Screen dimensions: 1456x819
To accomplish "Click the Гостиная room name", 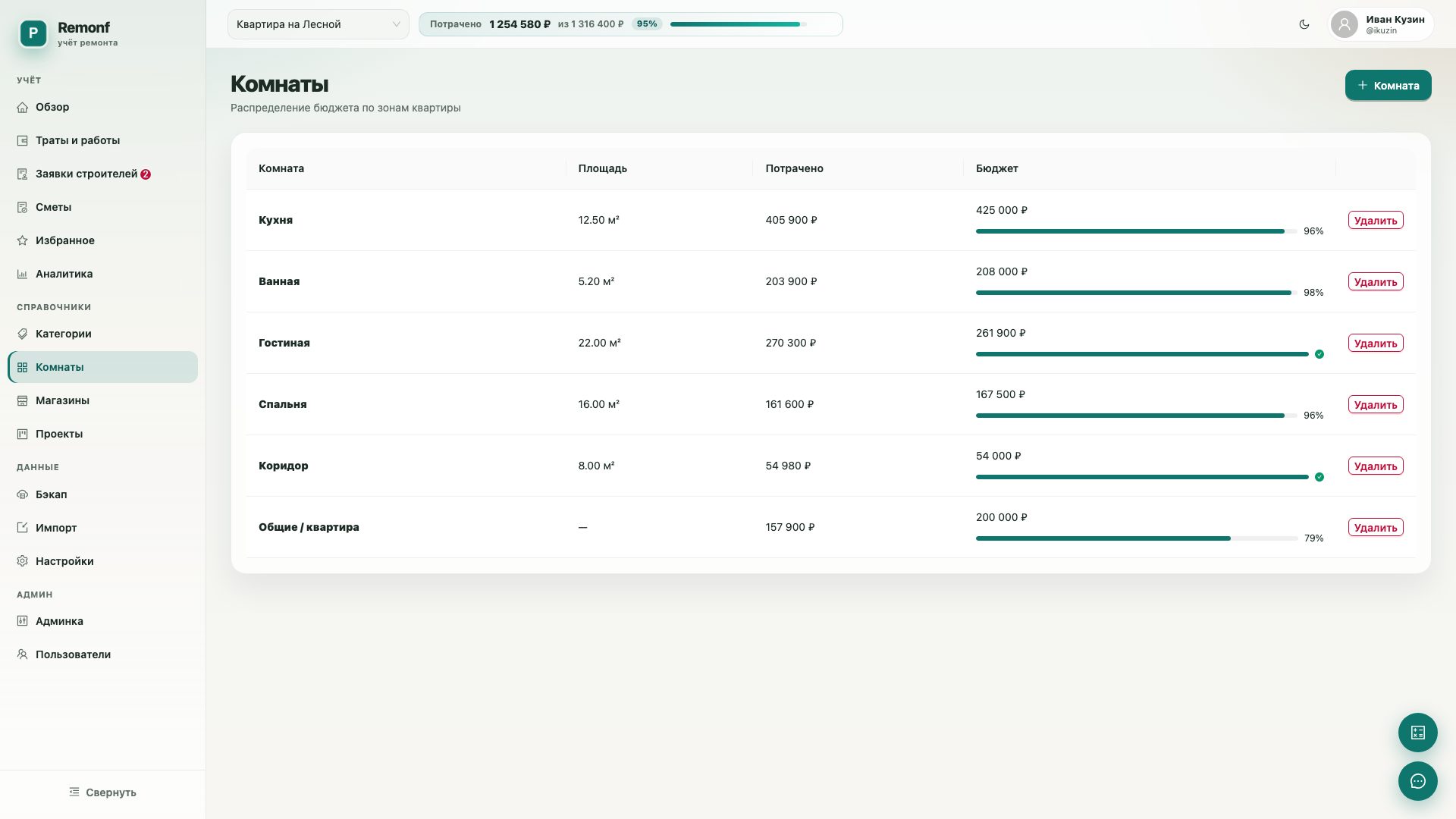I will point(284,343).
